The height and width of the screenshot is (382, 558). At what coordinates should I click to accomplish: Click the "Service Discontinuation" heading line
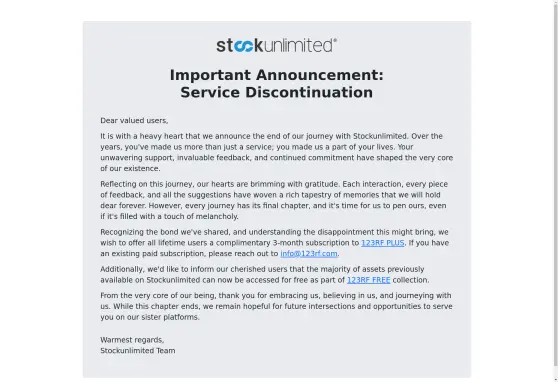[x=277, y=93]
